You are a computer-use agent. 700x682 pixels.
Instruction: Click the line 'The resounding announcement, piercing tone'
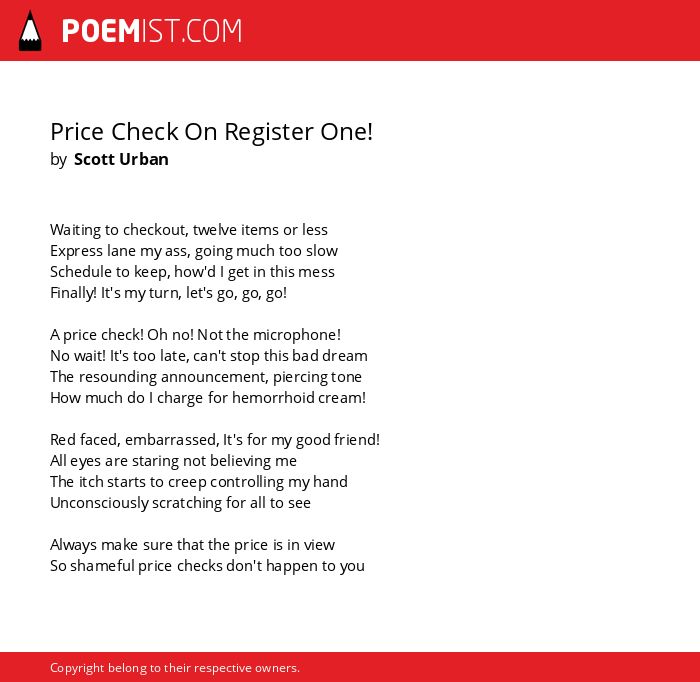(206, 377)
